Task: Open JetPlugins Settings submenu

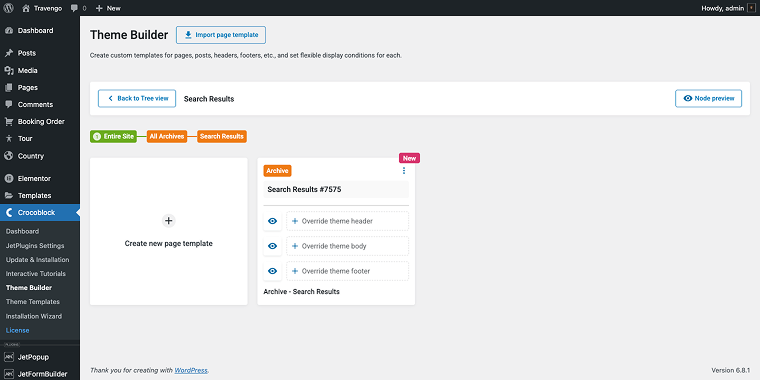Action: coord(35,246)
